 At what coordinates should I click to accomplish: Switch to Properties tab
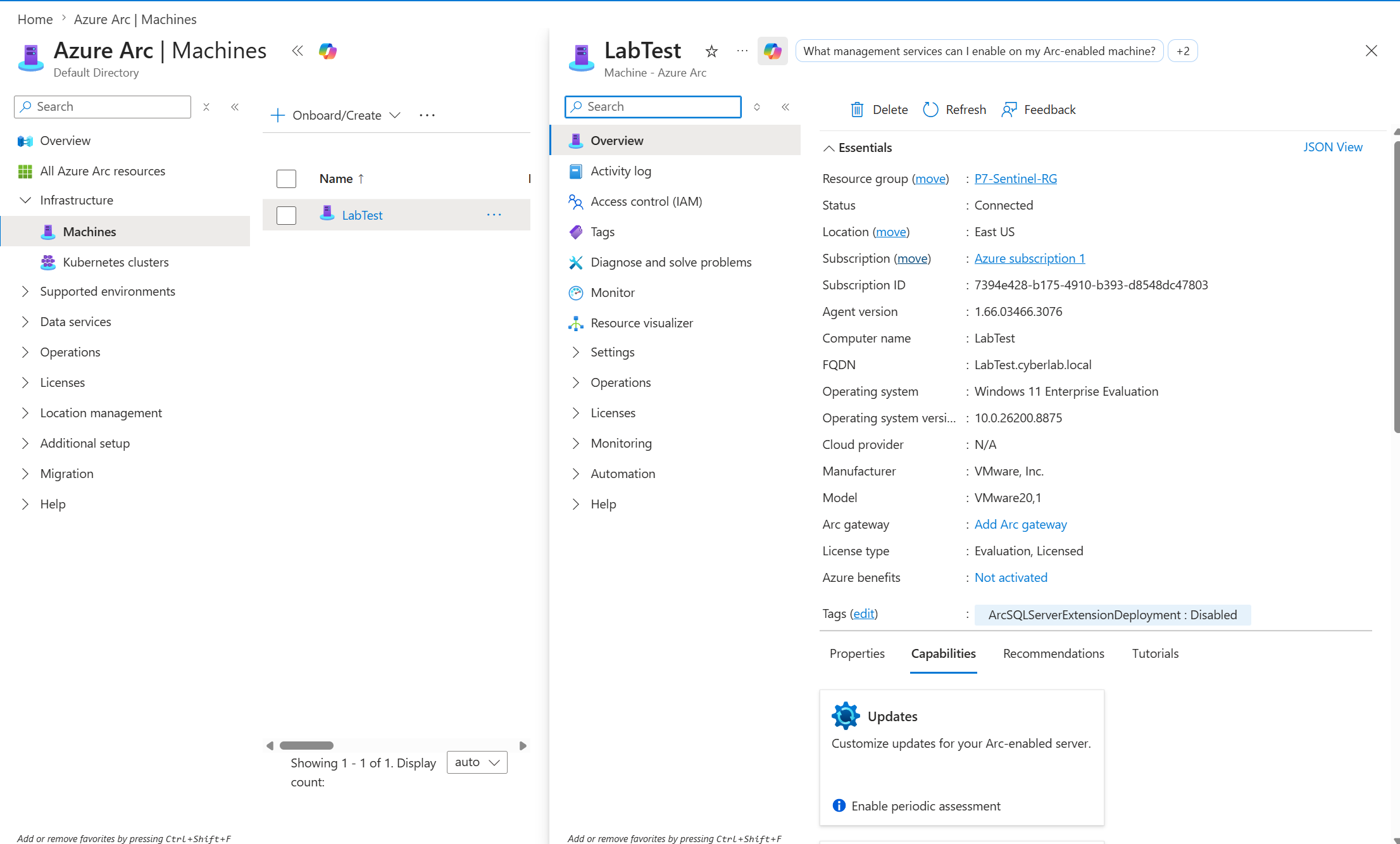pos(857,653)
